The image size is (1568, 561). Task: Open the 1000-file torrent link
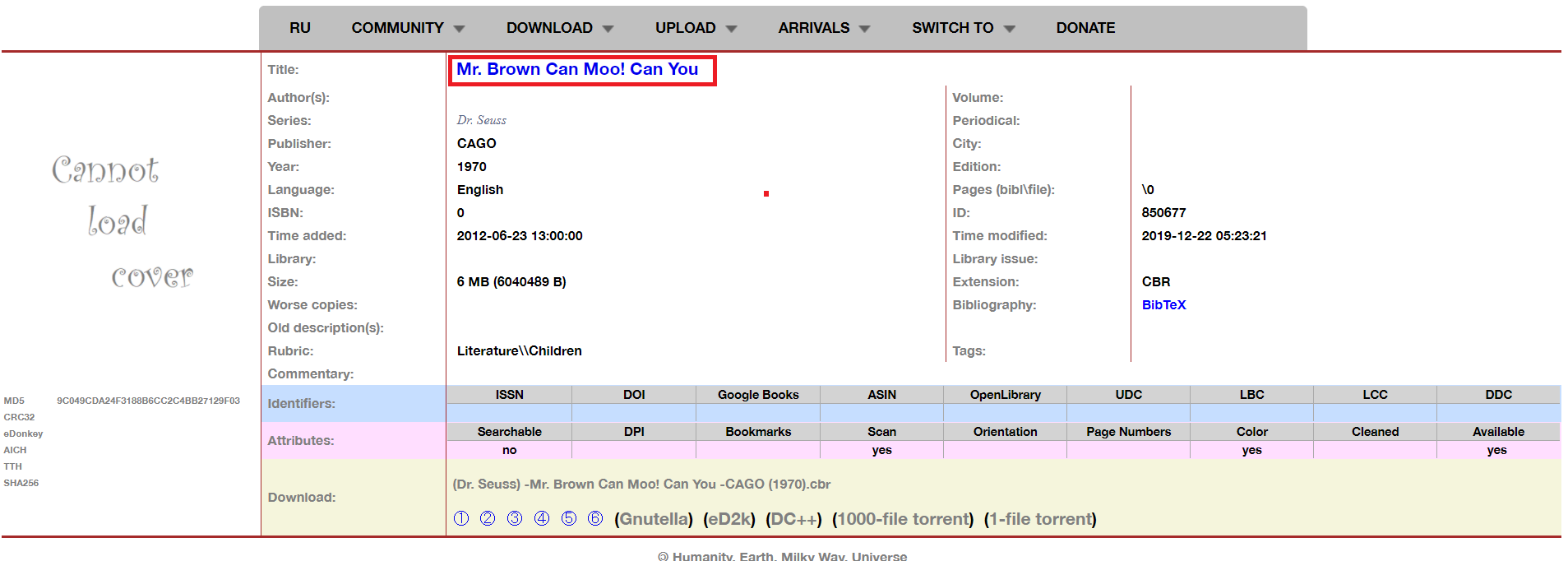pos(903,519)
